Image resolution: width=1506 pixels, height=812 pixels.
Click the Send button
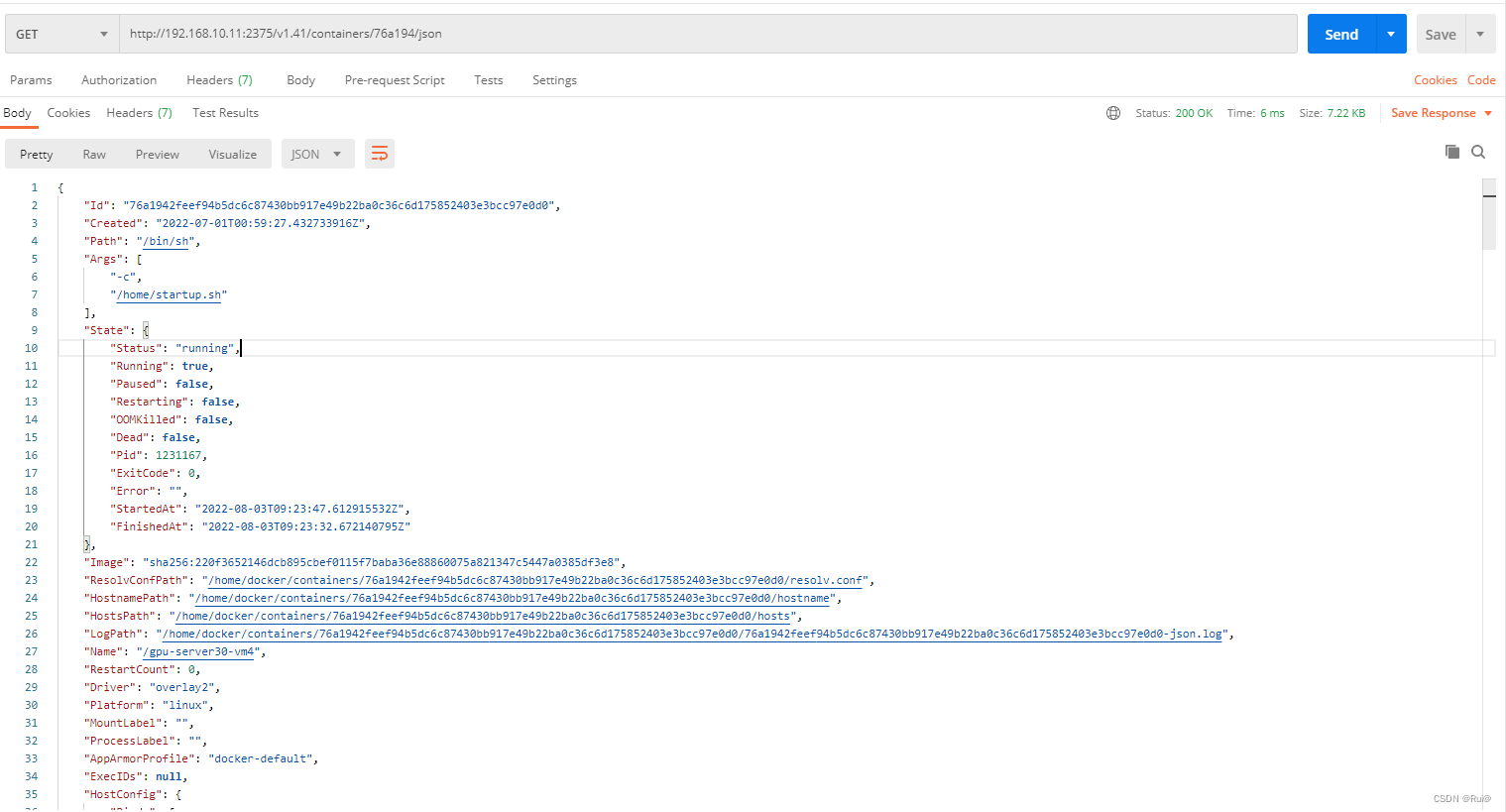[1340, 33]
